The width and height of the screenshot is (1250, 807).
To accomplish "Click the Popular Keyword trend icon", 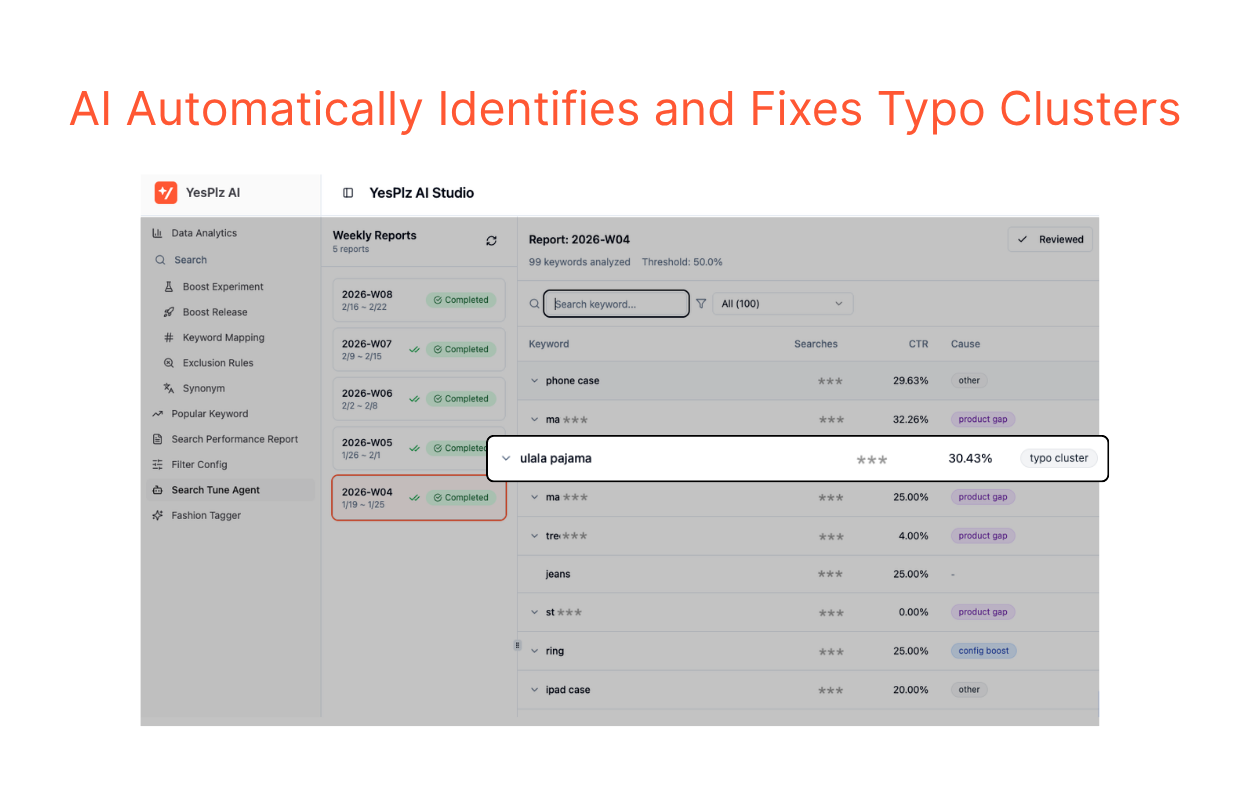I will coord(157,414).
